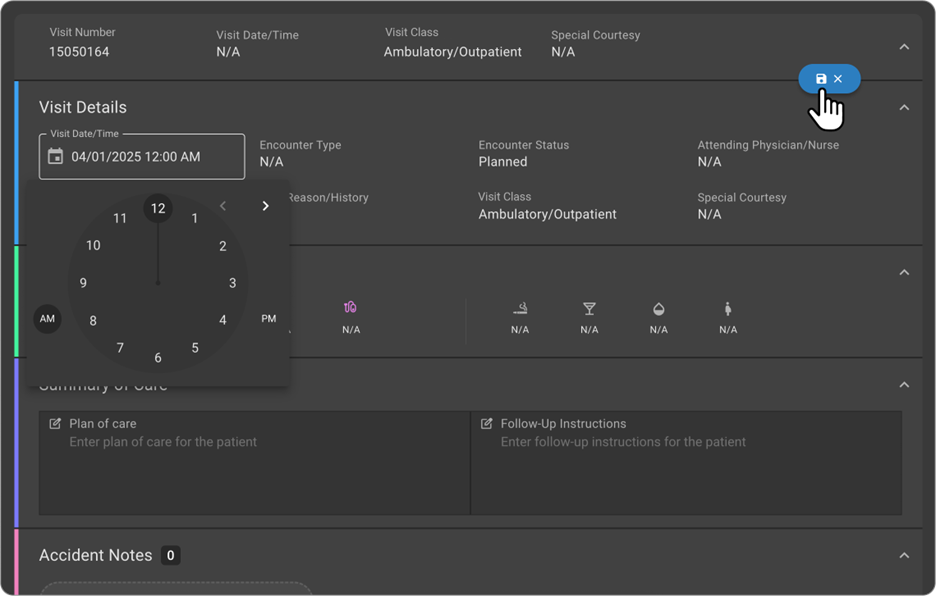The image size is (936, 596).
Task: Choose hour 9 on the clock dial
Action: click(x=83, y=283)
